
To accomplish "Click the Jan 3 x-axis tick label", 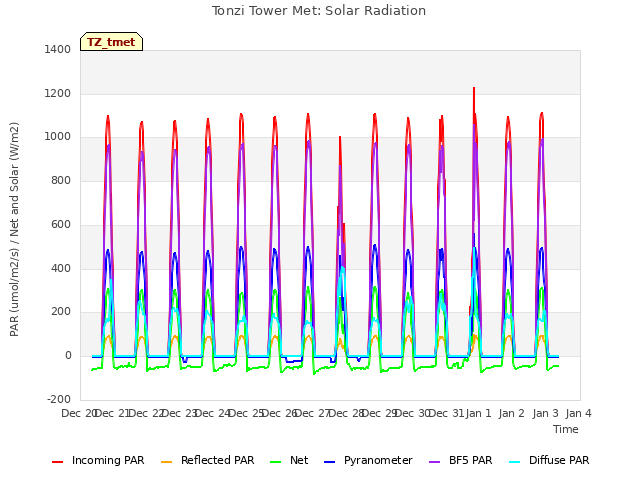I will (x=545, y=413).
